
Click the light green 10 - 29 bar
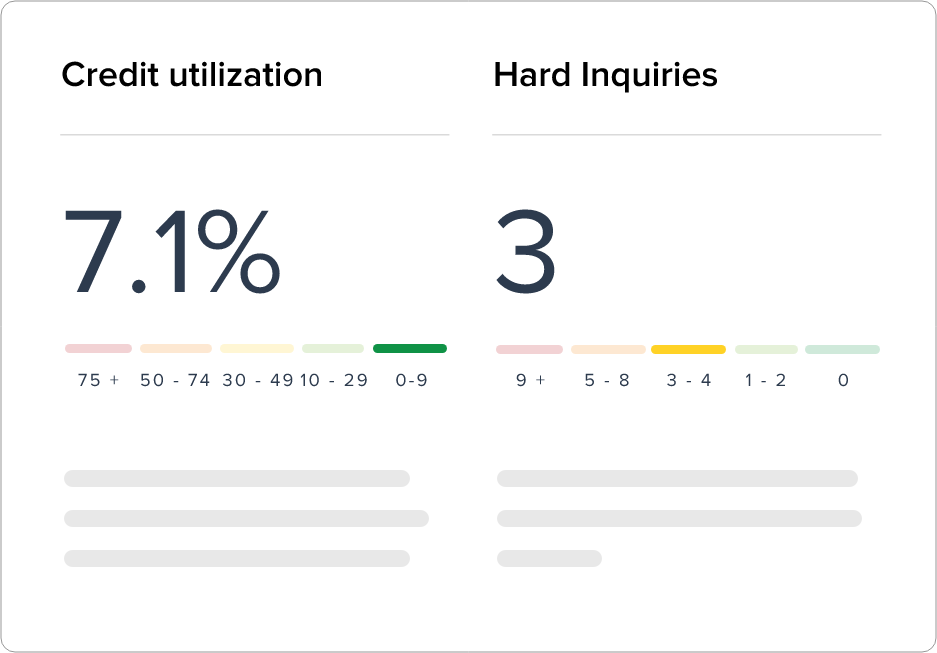(333, 348)
